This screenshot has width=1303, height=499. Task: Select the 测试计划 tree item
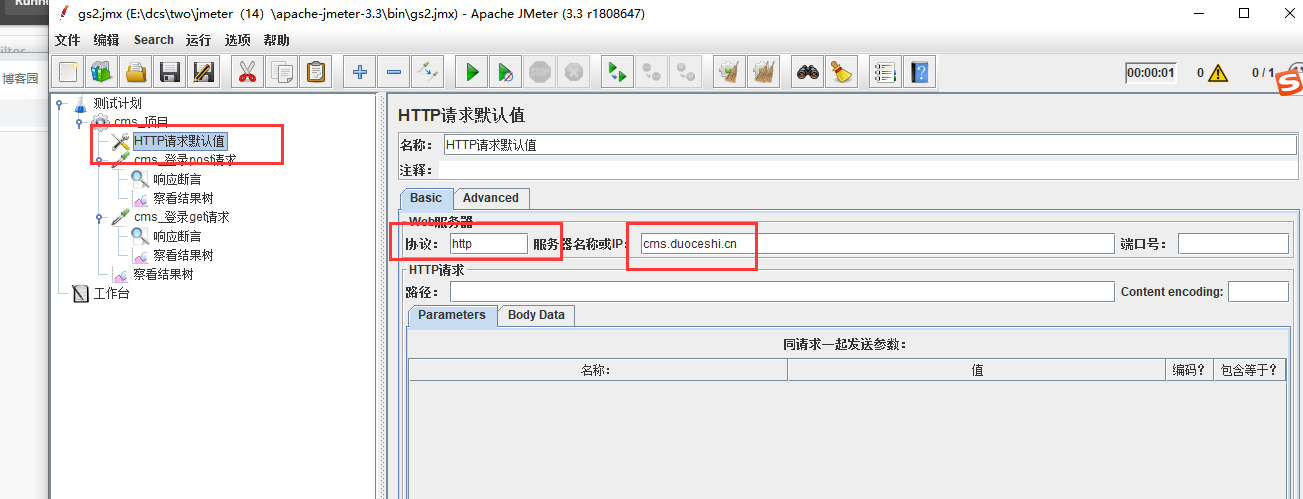coord(117,103)
